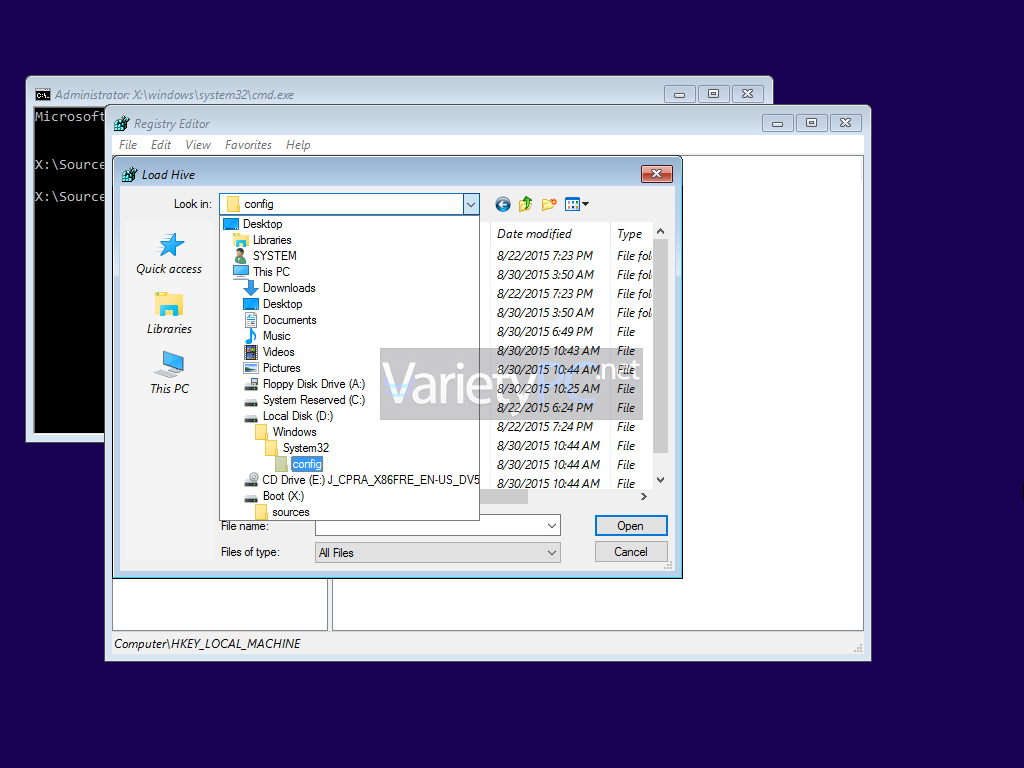Select Libraries icon in left sidebar
Image resolution: width=1024 pixels, height=768 pixels.
169,305
